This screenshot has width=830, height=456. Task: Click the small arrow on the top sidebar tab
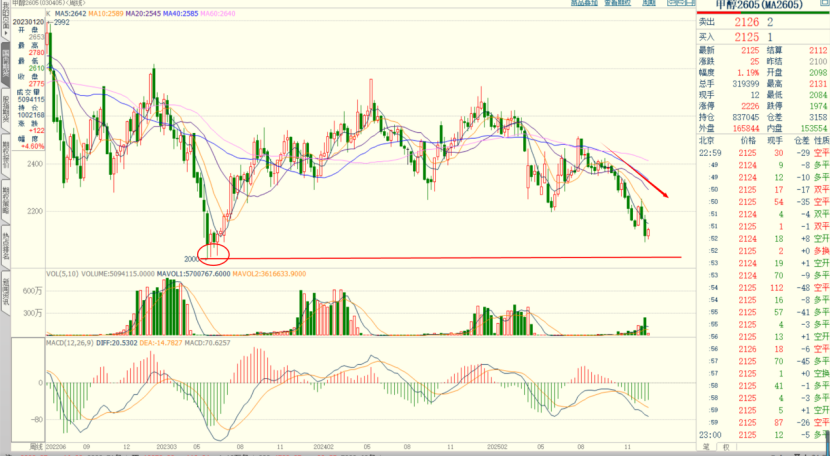click(x=5, y=33)
